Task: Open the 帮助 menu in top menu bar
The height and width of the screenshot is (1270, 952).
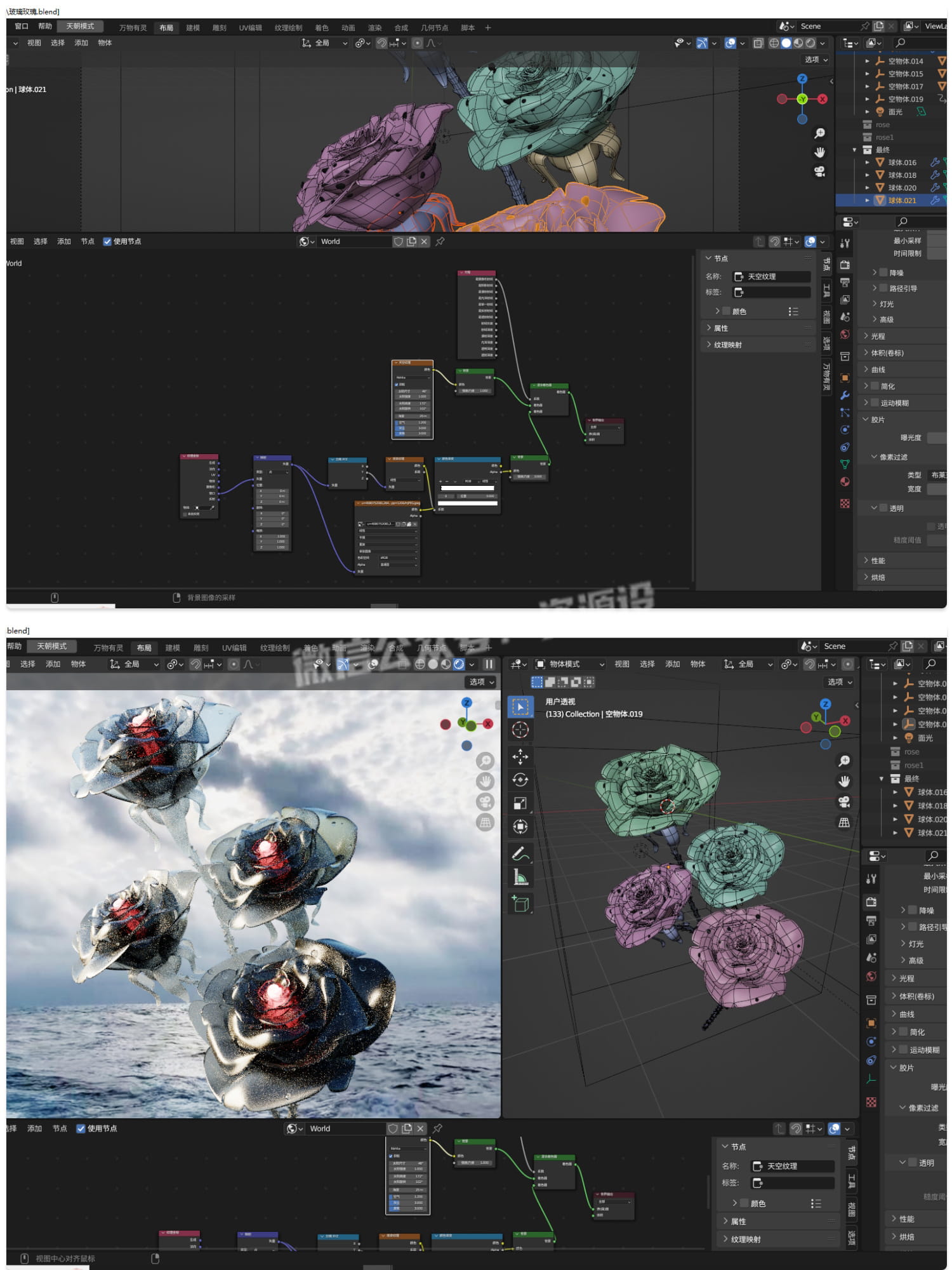Action: (x=45, y=27)
